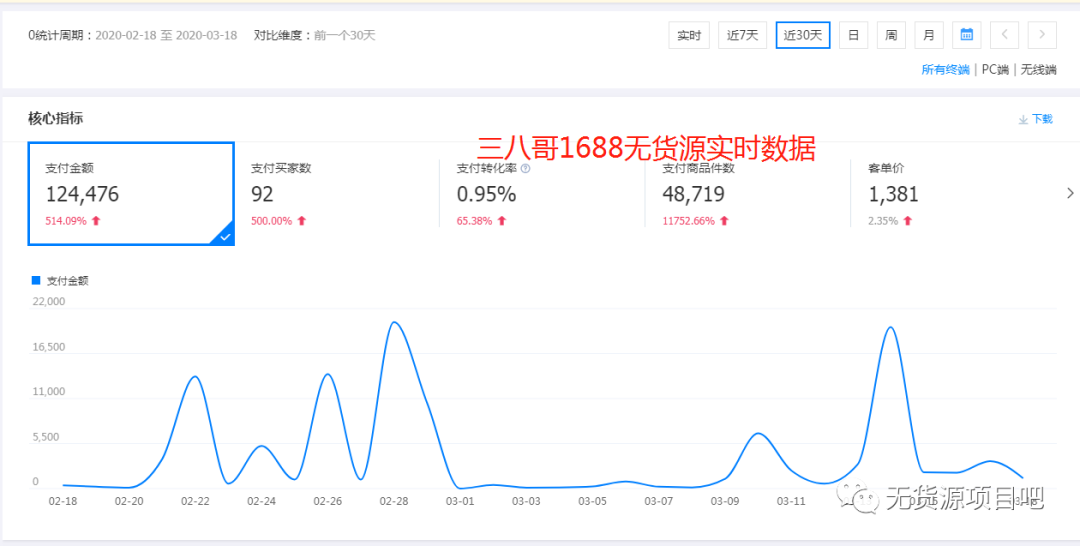
Task: Choose the 周 period button
Action: (891, 35)
